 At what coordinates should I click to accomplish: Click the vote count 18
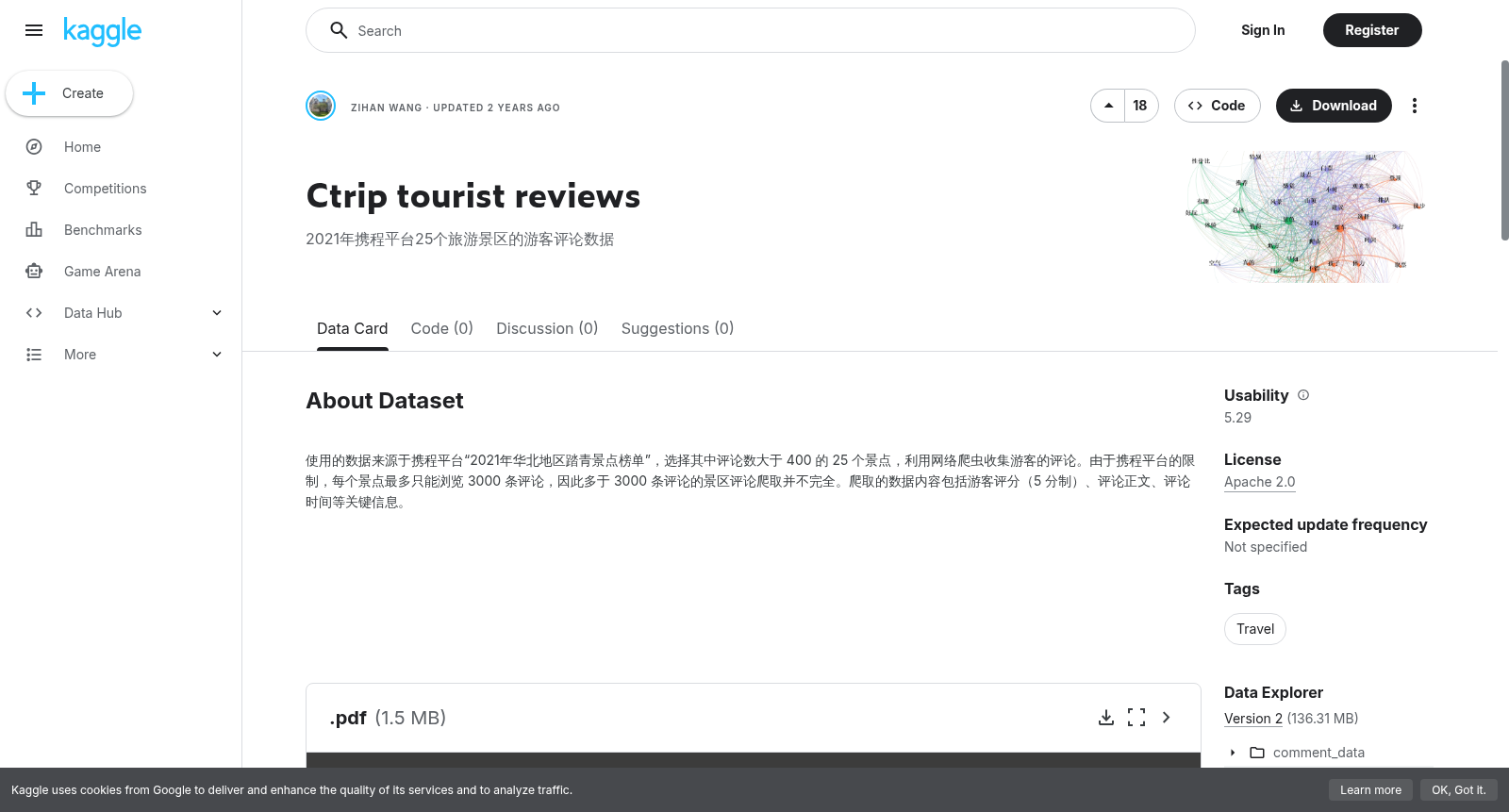(1140, 106)
